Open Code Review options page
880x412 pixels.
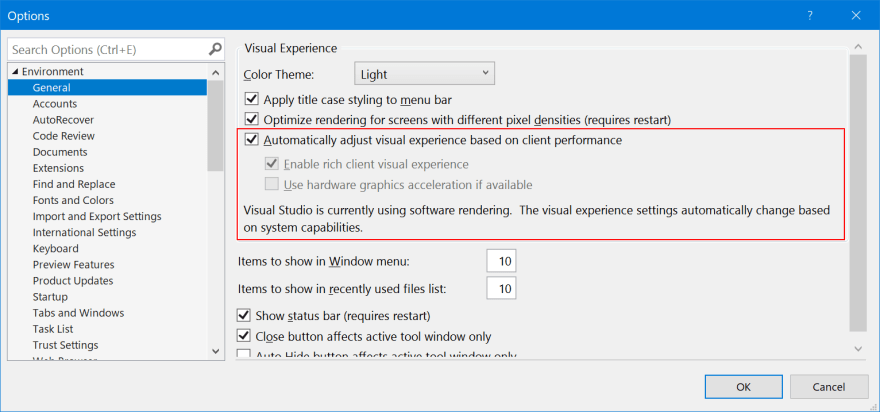[x=63, y=136]
